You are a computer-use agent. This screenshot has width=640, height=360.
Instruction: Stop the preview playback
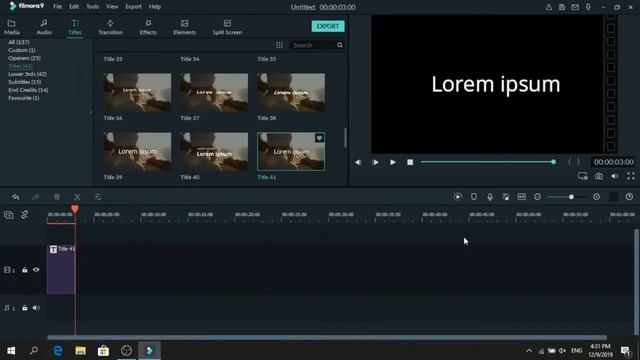pos(410,162)
